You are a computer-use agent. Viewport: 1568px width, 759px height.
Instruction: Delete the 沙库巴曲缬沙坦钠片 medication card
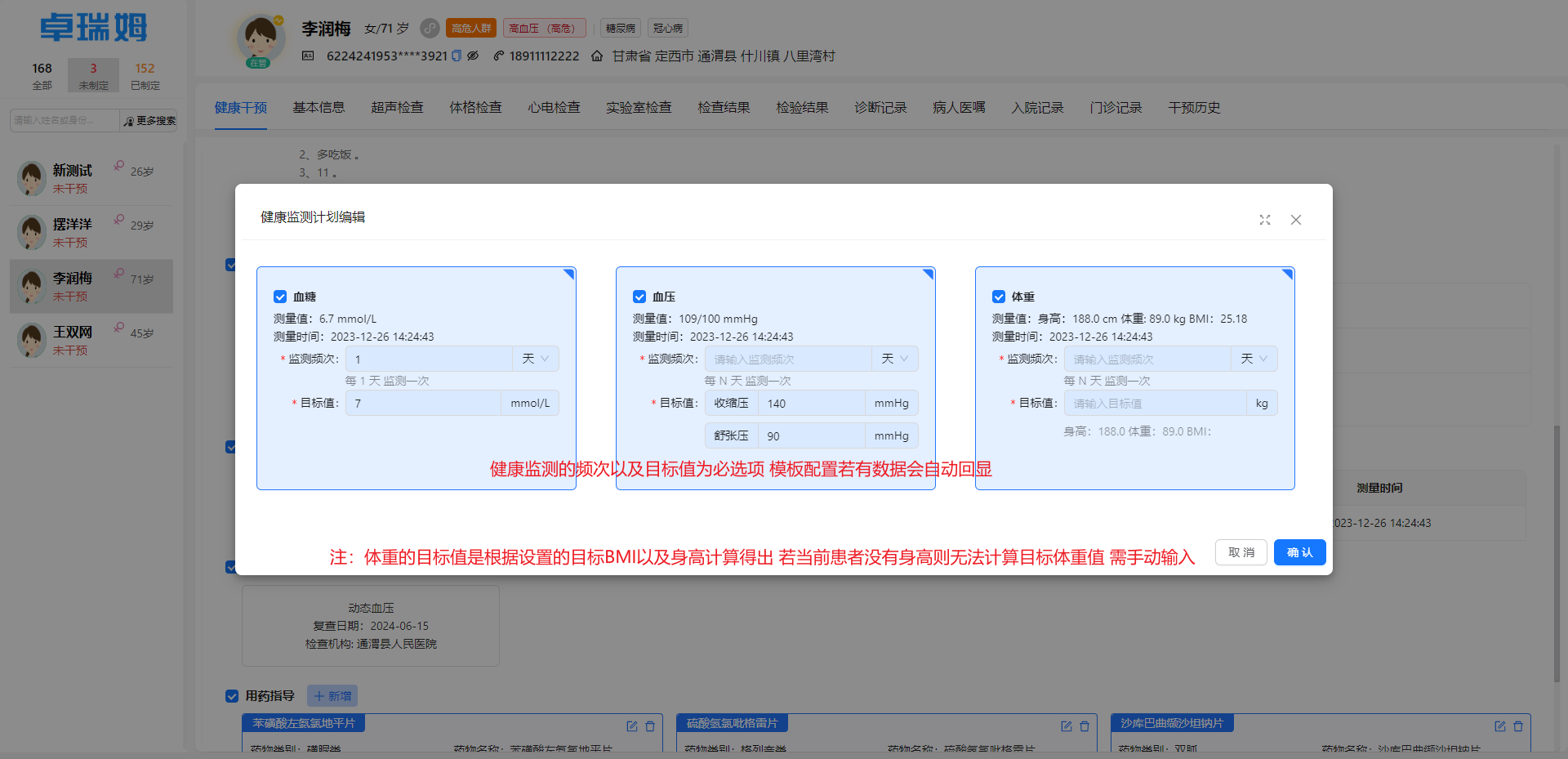[x=1518, y=726]
